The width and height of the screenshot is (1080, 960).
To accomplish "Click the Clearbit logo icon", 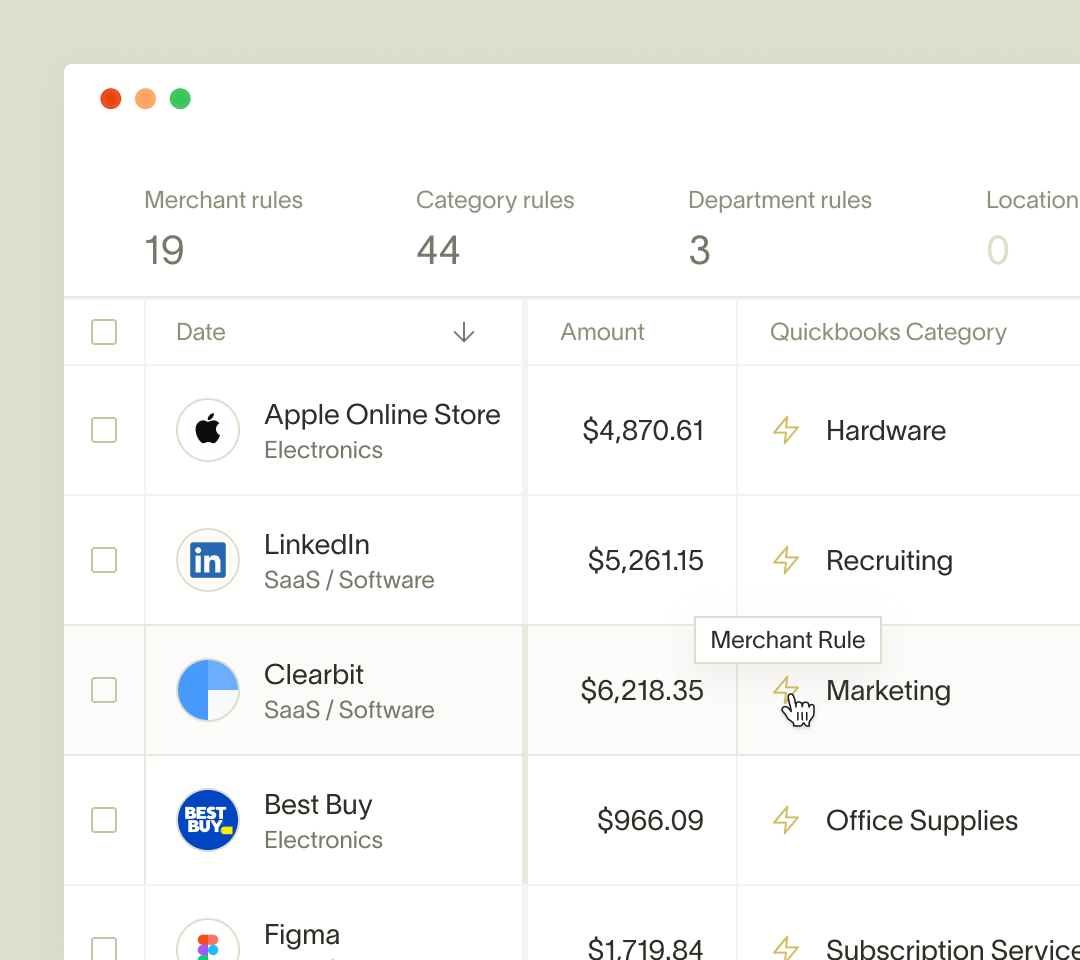I will click(x=208, y=690).
